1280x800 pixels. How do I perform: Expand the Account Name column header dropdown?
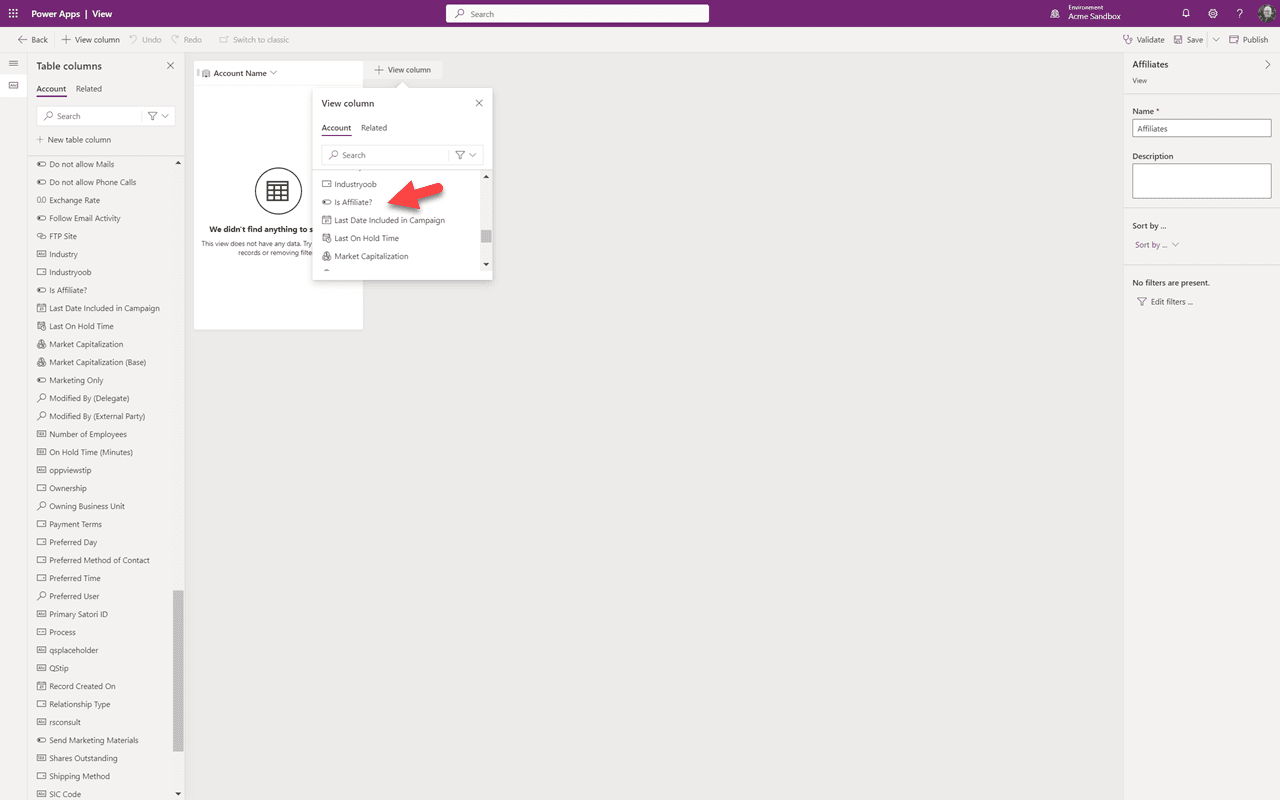pyautogui.click(x=274, y=72)
